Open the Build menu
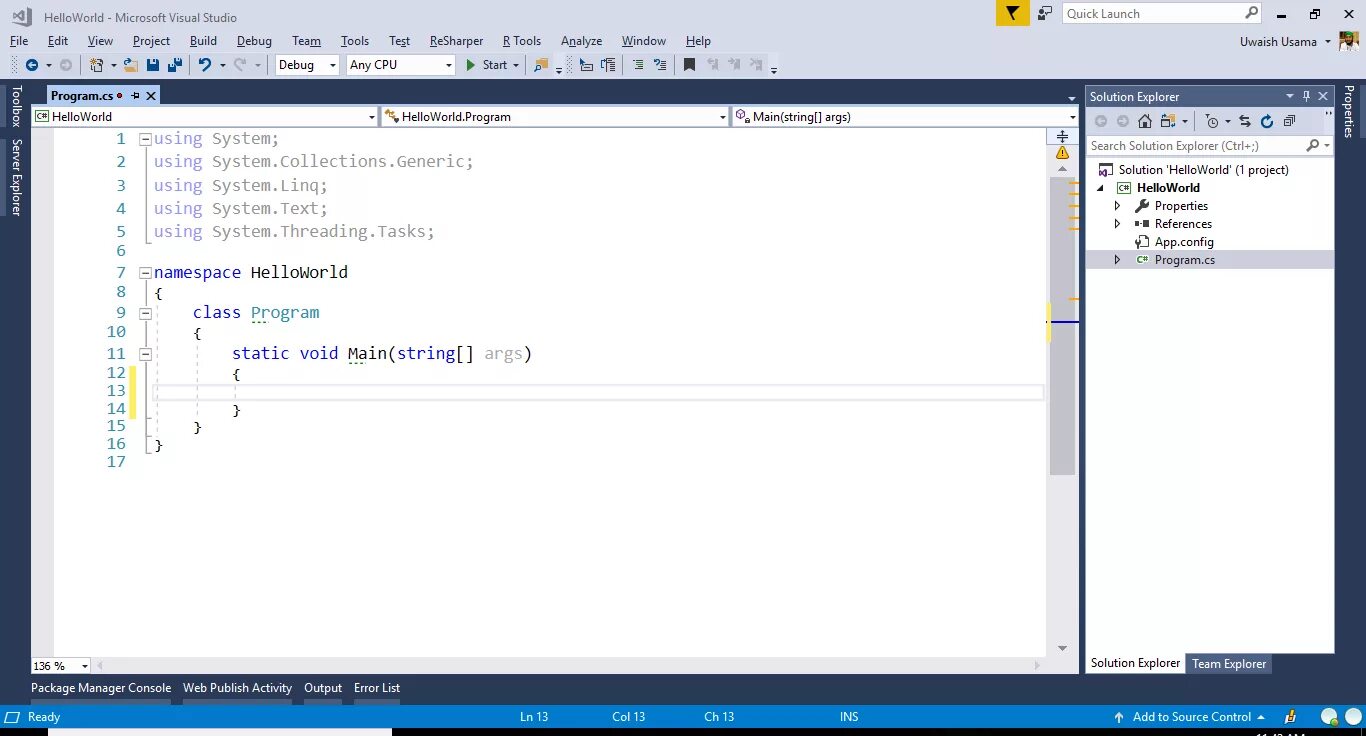This screenshot has width=1366, height=736. pyautogui.click(x=203, y=41)
